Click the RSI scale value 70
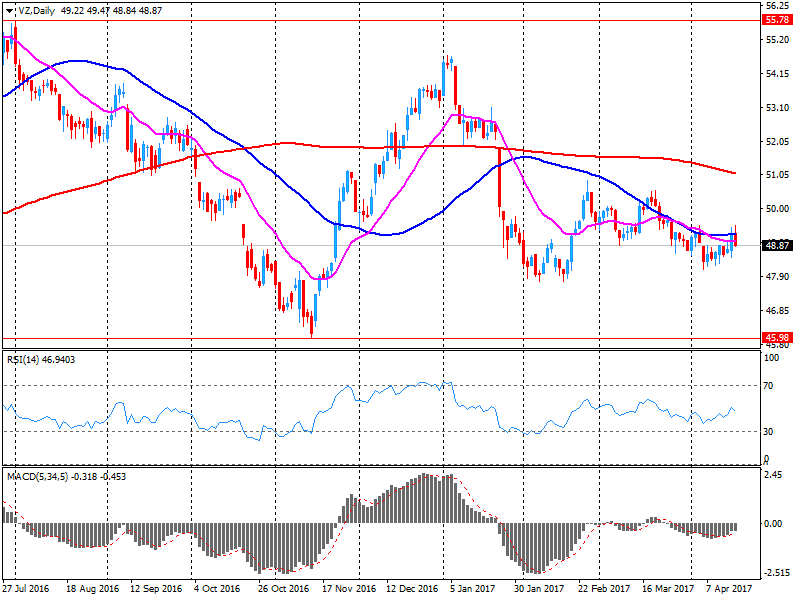The width and height of the screenshot is (800, 600). [768, 386]
